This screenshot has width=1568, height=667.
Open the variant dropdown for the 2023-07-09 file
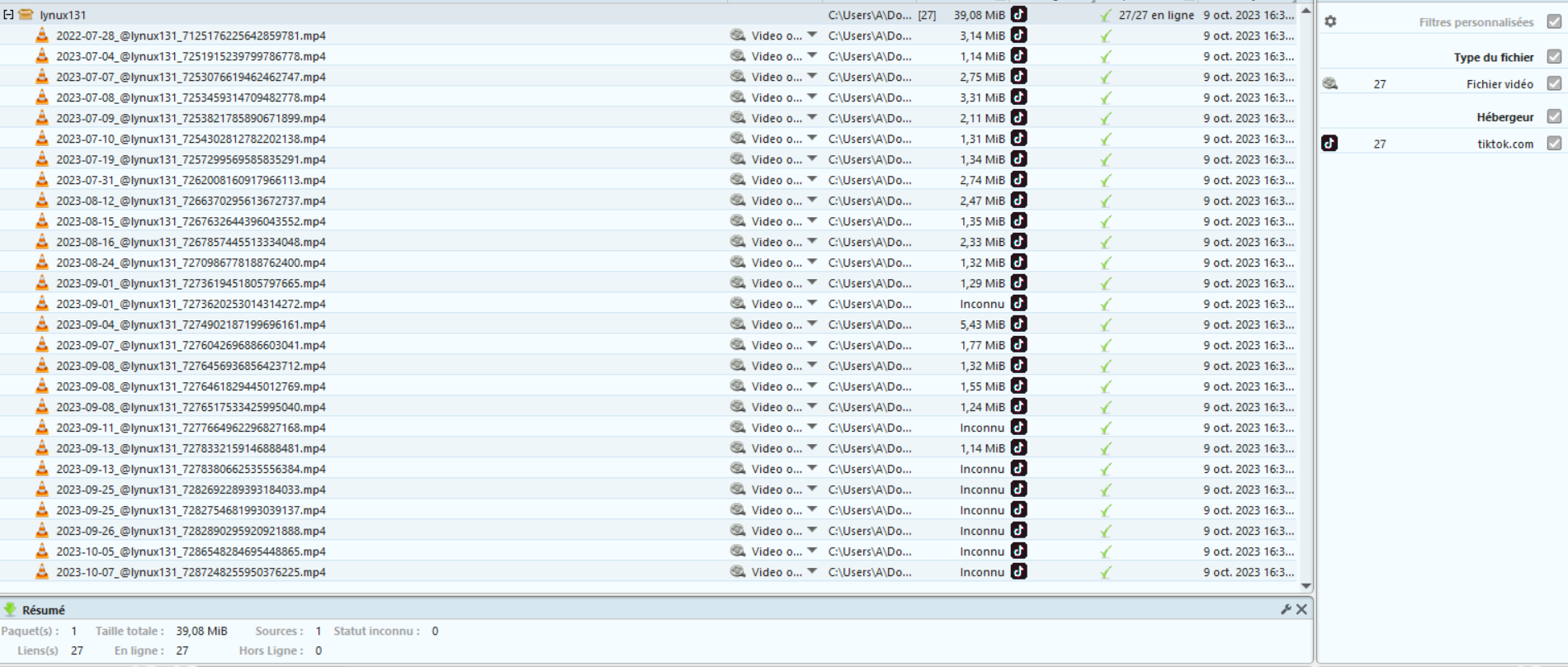(x=812, y=117)
